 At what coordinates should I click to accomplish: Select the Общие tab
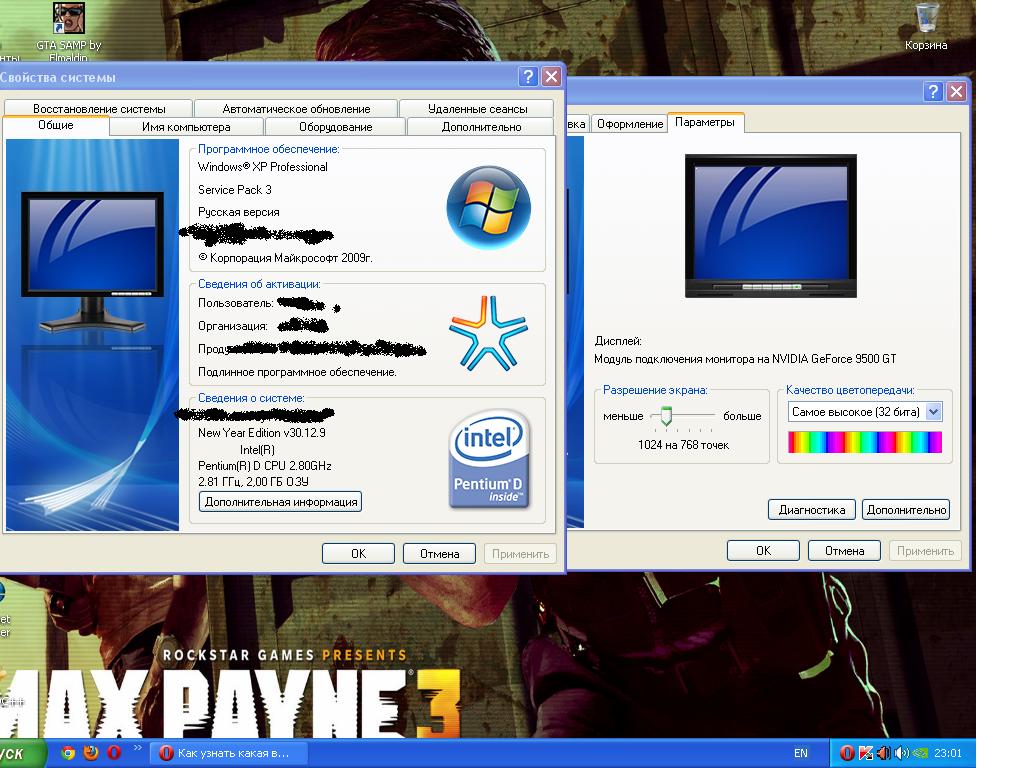(x=56, y=125)
